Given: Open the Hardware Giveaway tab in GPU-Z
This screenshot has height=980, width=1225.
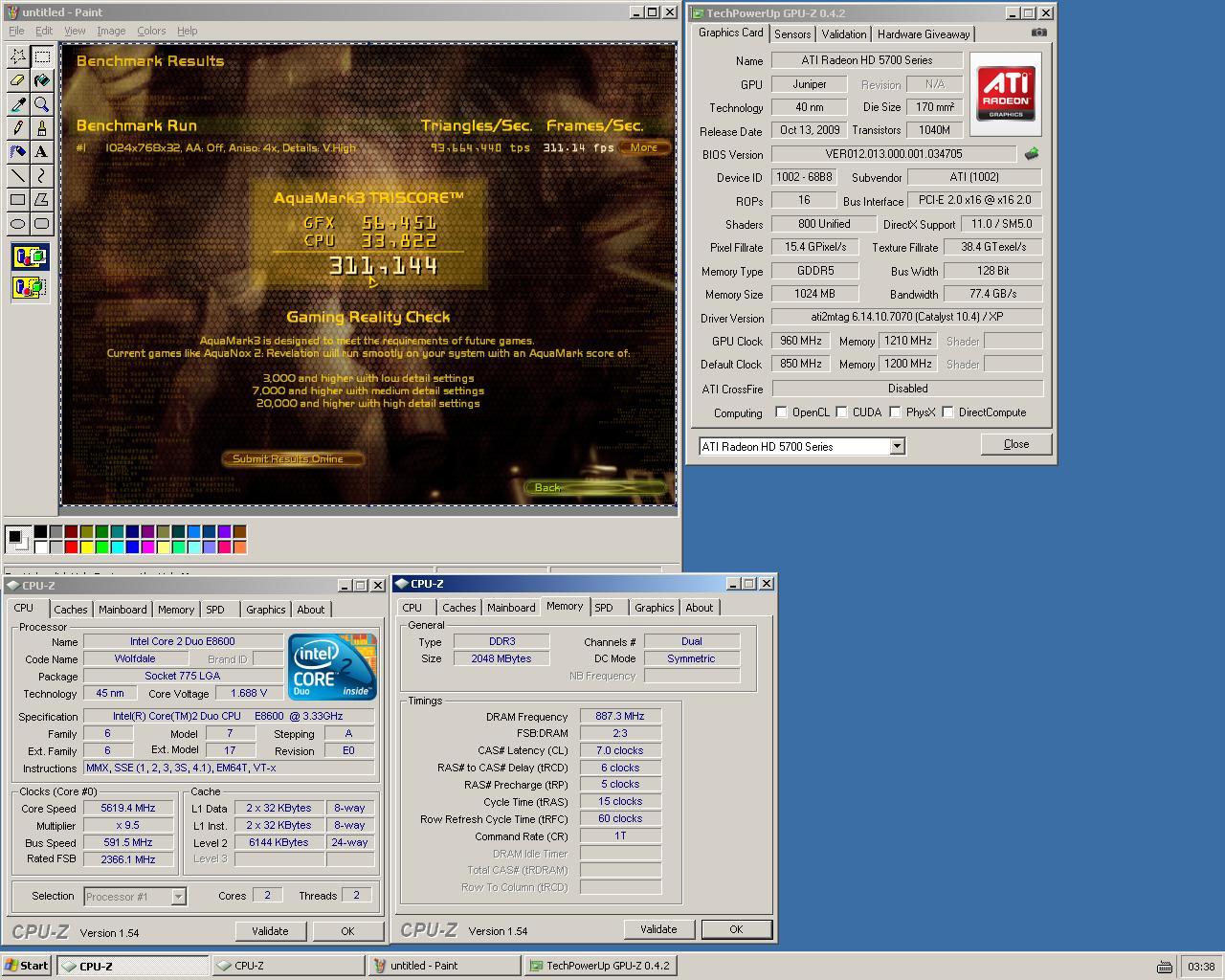Looking at the screenshot, I should click(x=924, y=34).
